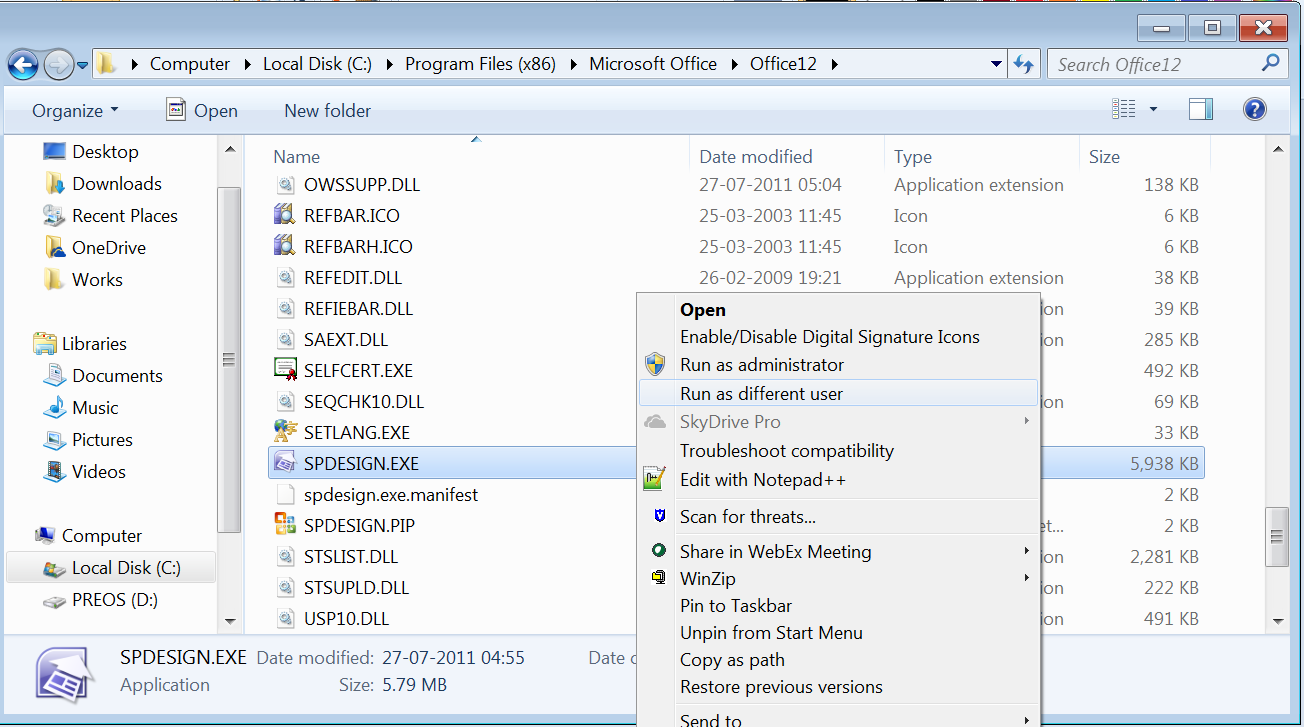Image resolution: width=1304 pixels, height=727 pixels.
Task: Select Run as different user
Action: coord(761,394)
